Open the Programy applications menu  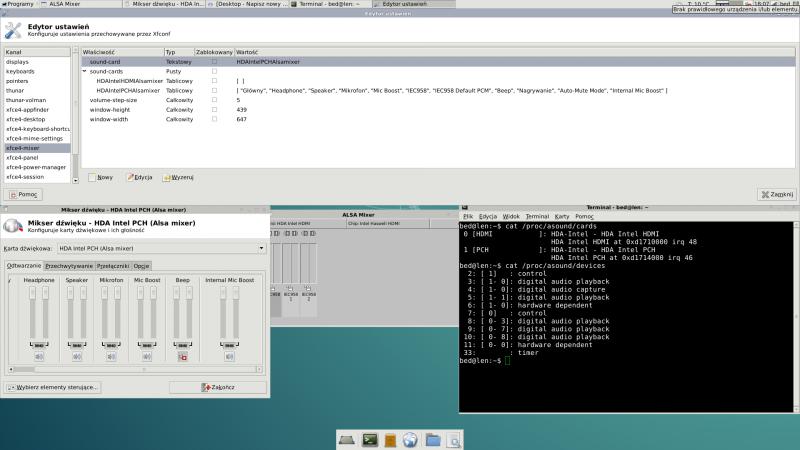click(17, 5)
